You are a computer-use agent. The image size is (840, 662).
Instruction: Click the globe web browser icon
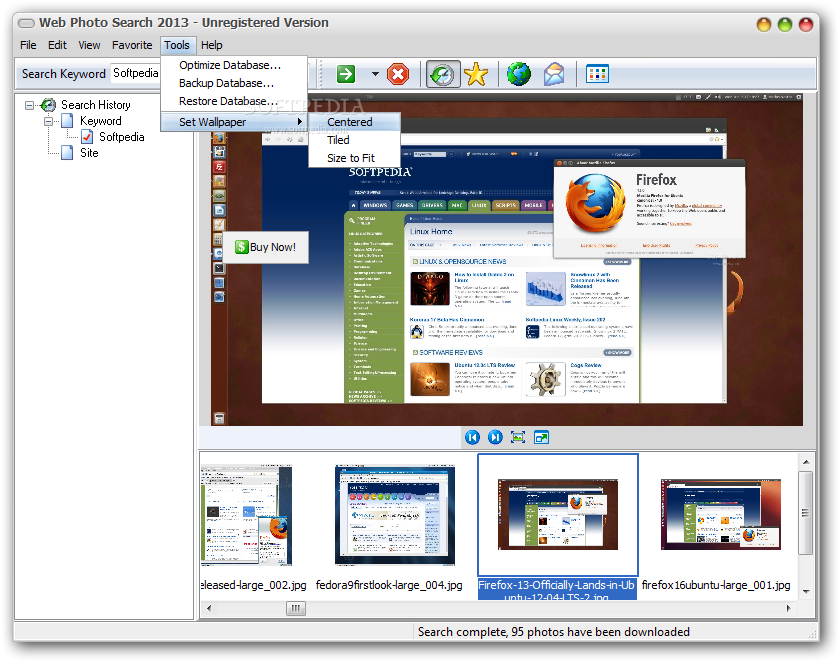tap(519, 74)
